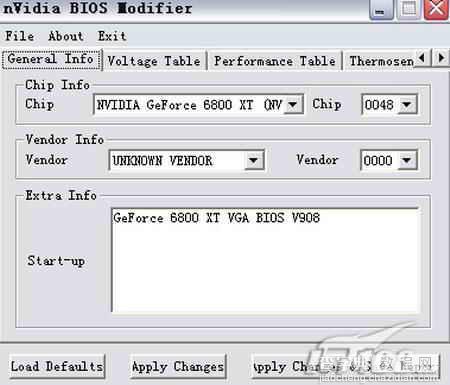Expand the NVIDIA GeForce 6800 XT chip dropdown
Image resolution: width=450 pixels, height=385 pixels.
(293, 105)
